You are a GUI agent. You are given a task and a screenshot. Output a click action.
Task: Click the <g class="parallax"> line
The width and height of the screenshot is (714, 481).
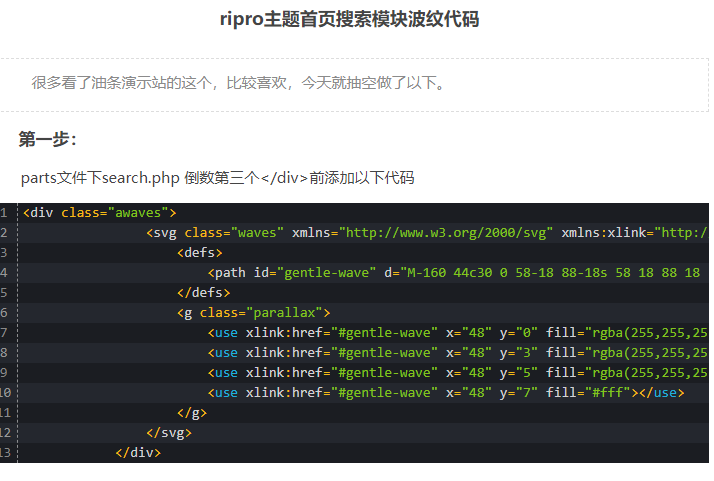(x=254, y=313)
